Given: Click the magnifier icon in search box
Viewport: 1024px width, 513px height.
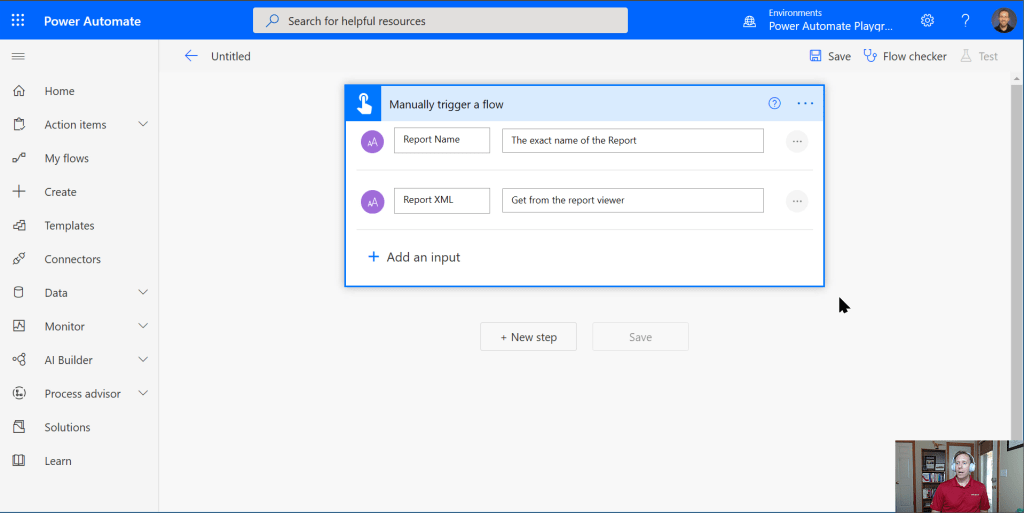Looking at the screenshot, I should pyautogui.click(x=272, y=21).
